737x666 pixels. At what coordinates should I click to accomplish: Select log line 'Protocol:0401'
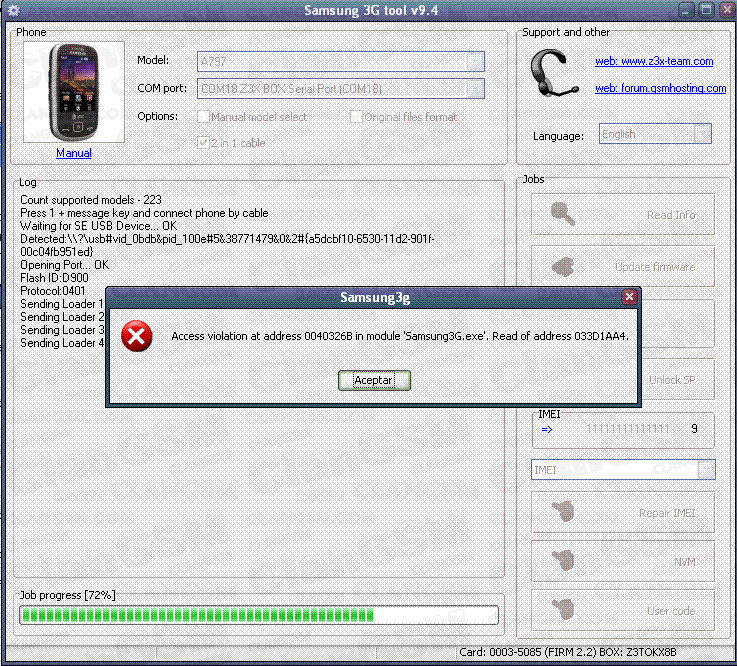(53, 291)
